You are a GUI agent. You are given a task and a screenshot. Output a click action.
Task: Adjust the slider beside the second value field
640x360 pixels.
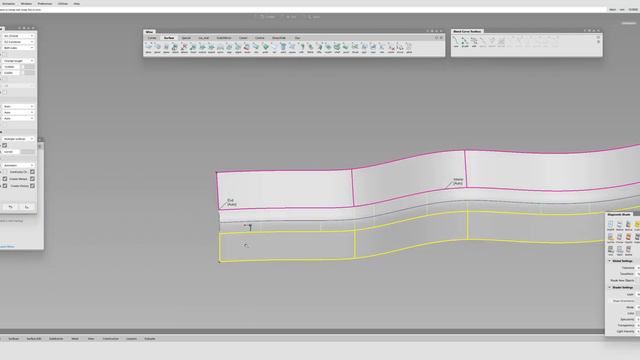pyautogui.click(x=28, y=73)
